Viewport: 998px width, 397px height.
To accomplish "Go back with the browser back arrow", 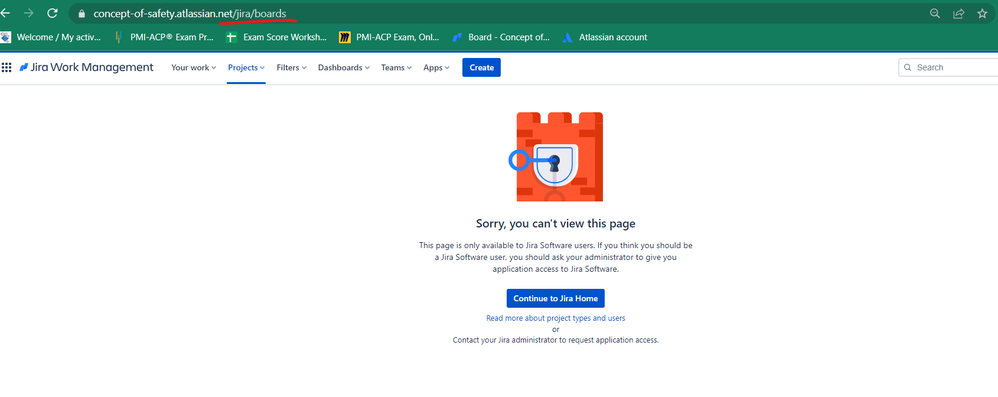I will 5,13.
